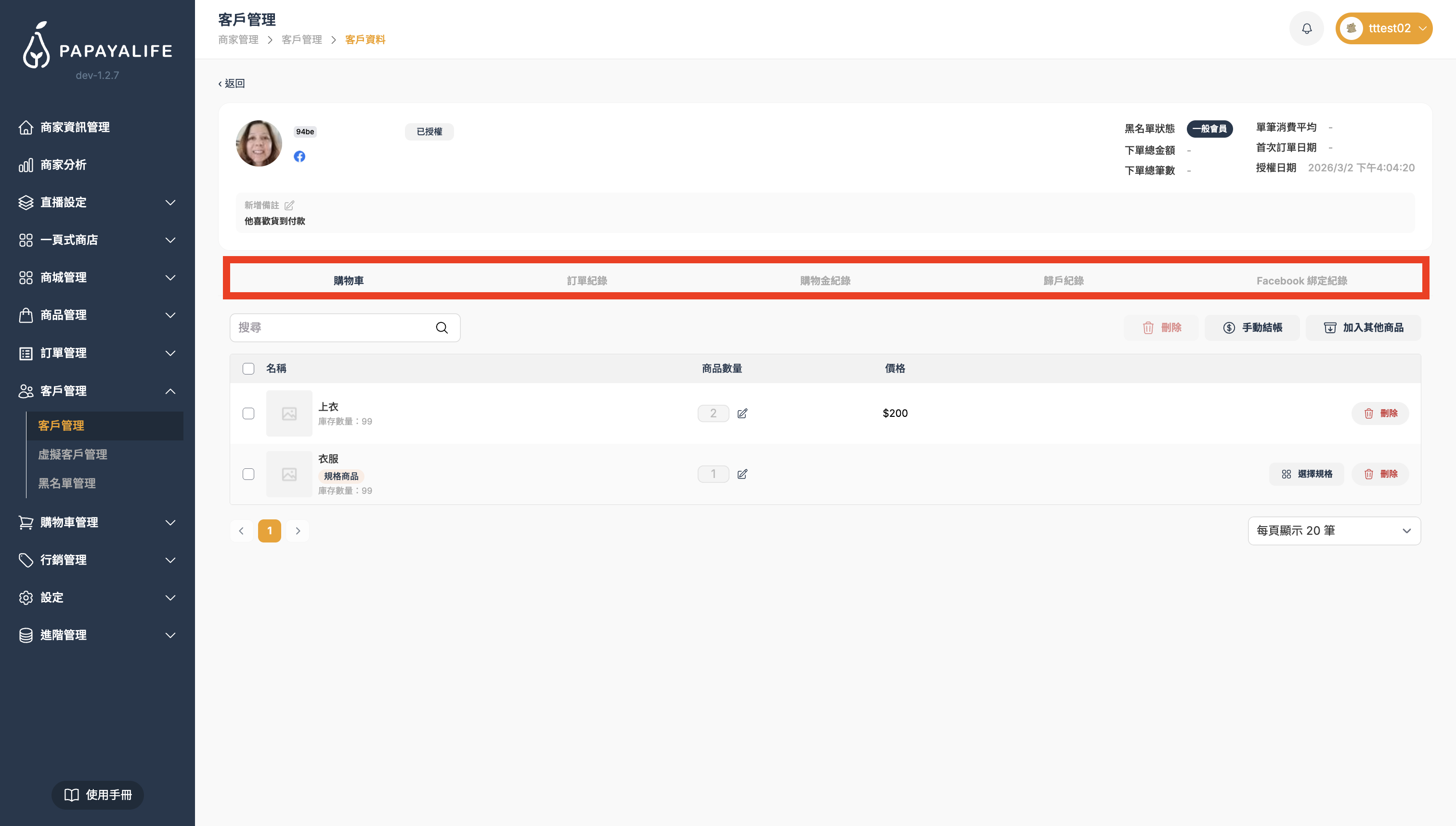Check the 上衣 row checkbox
The image size is (1456, 826).
pyautogui.click(x=248, y=413)
